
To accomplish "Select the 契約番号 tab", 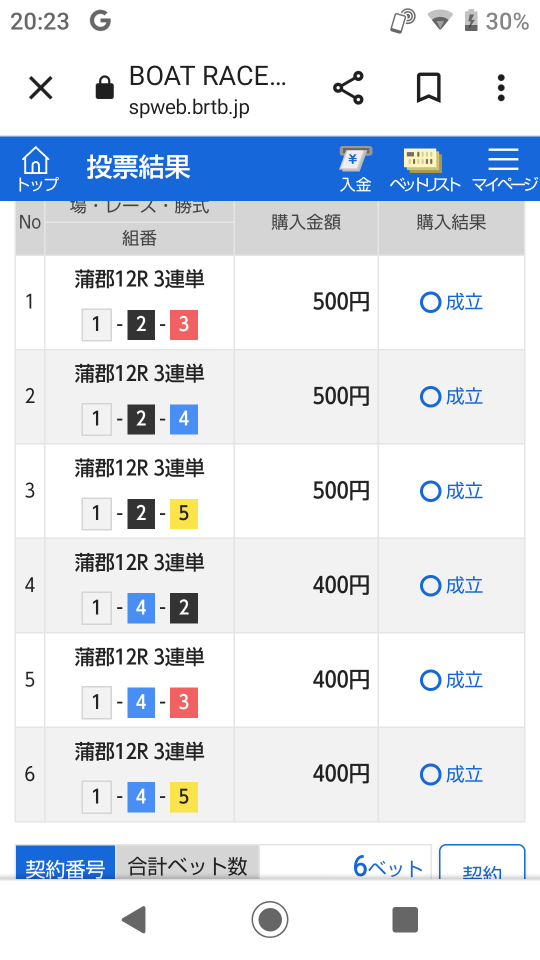I will [x=65, y=863].
